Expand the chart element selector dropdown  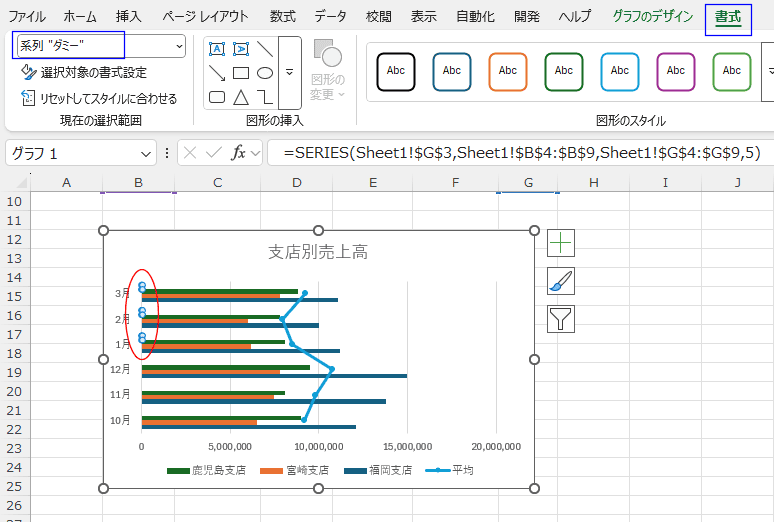pos(179,46)
